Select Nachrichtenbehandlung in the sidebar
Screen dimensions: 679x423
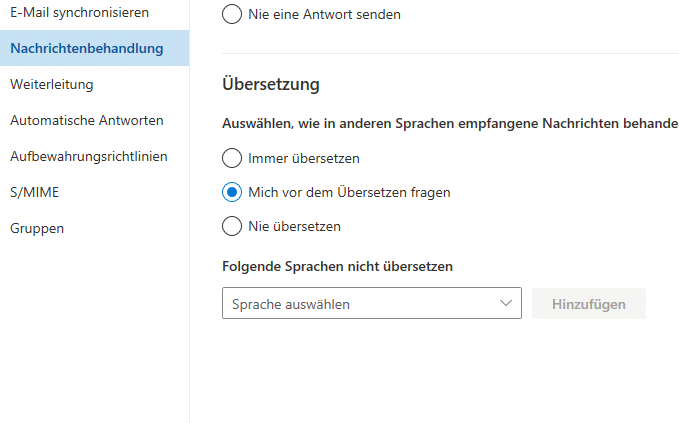[x=86, y=48]
